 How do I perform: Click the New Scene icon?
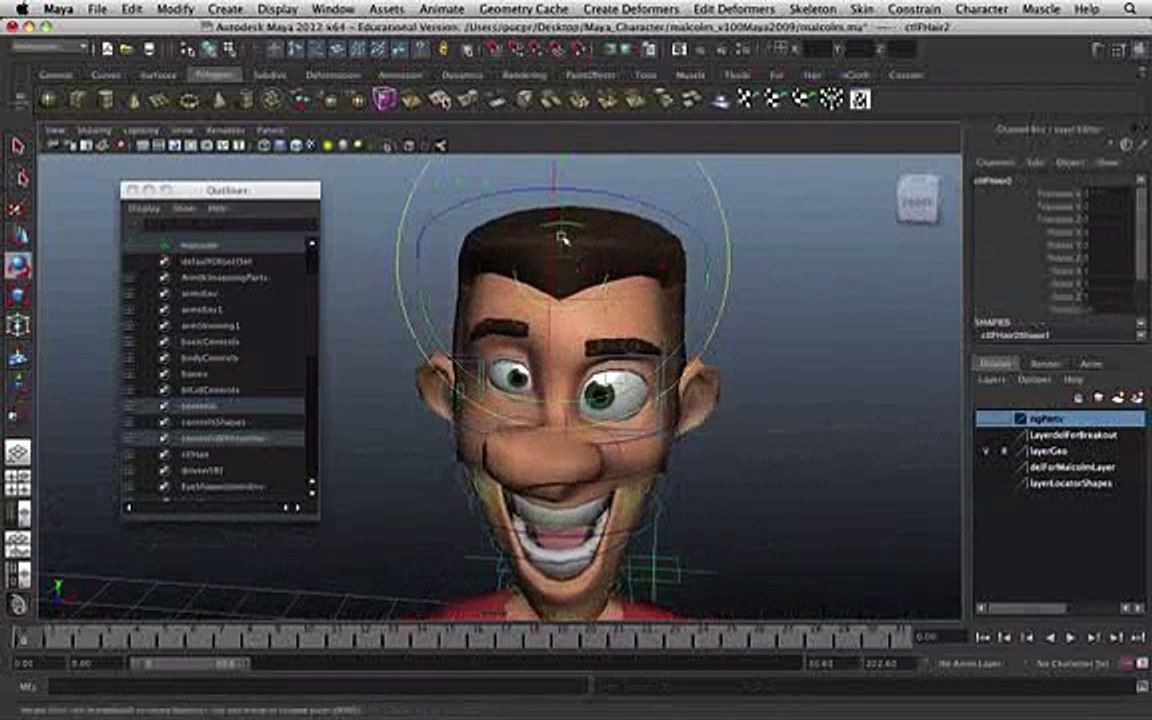pos(107,49)
